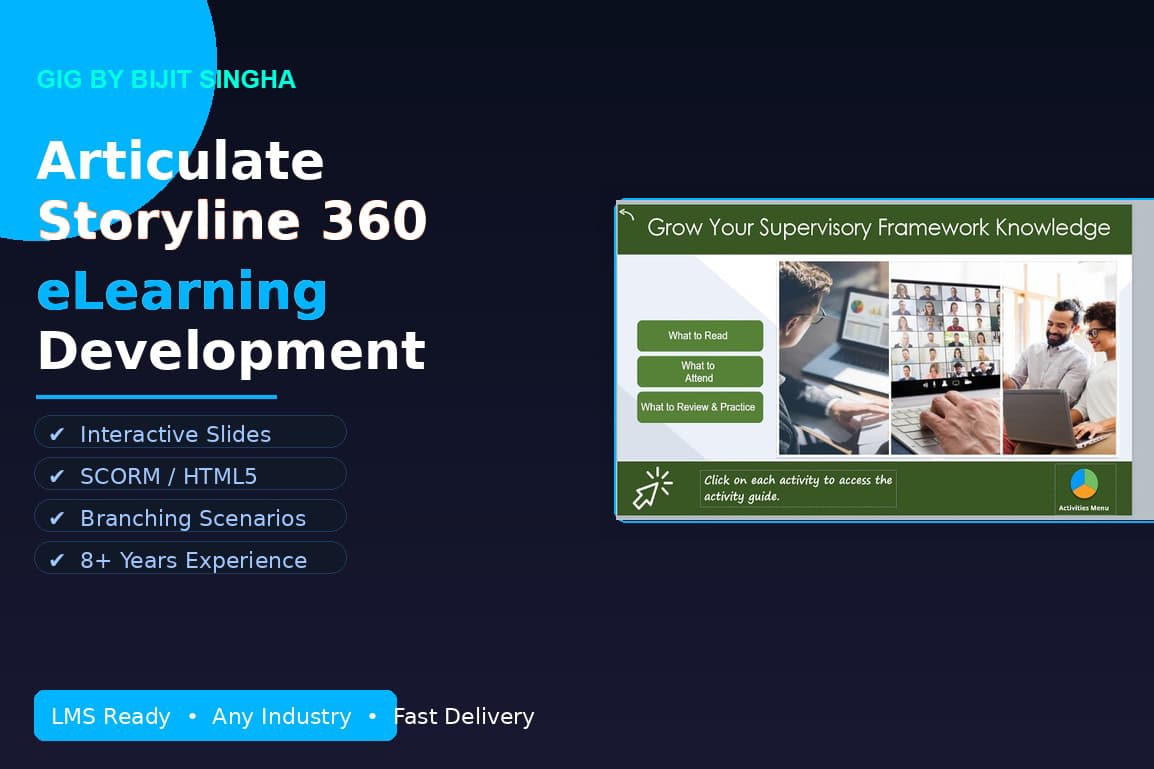The height and width of the screenshot is (769, 1154).
Task: Click the two colleagues at laptop photo
Action: pos(1059,358)
